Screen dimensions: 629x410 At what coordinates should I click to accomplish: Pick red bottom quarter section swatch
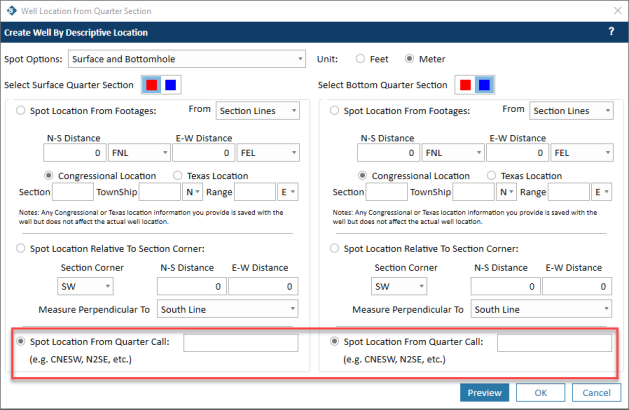465,85
